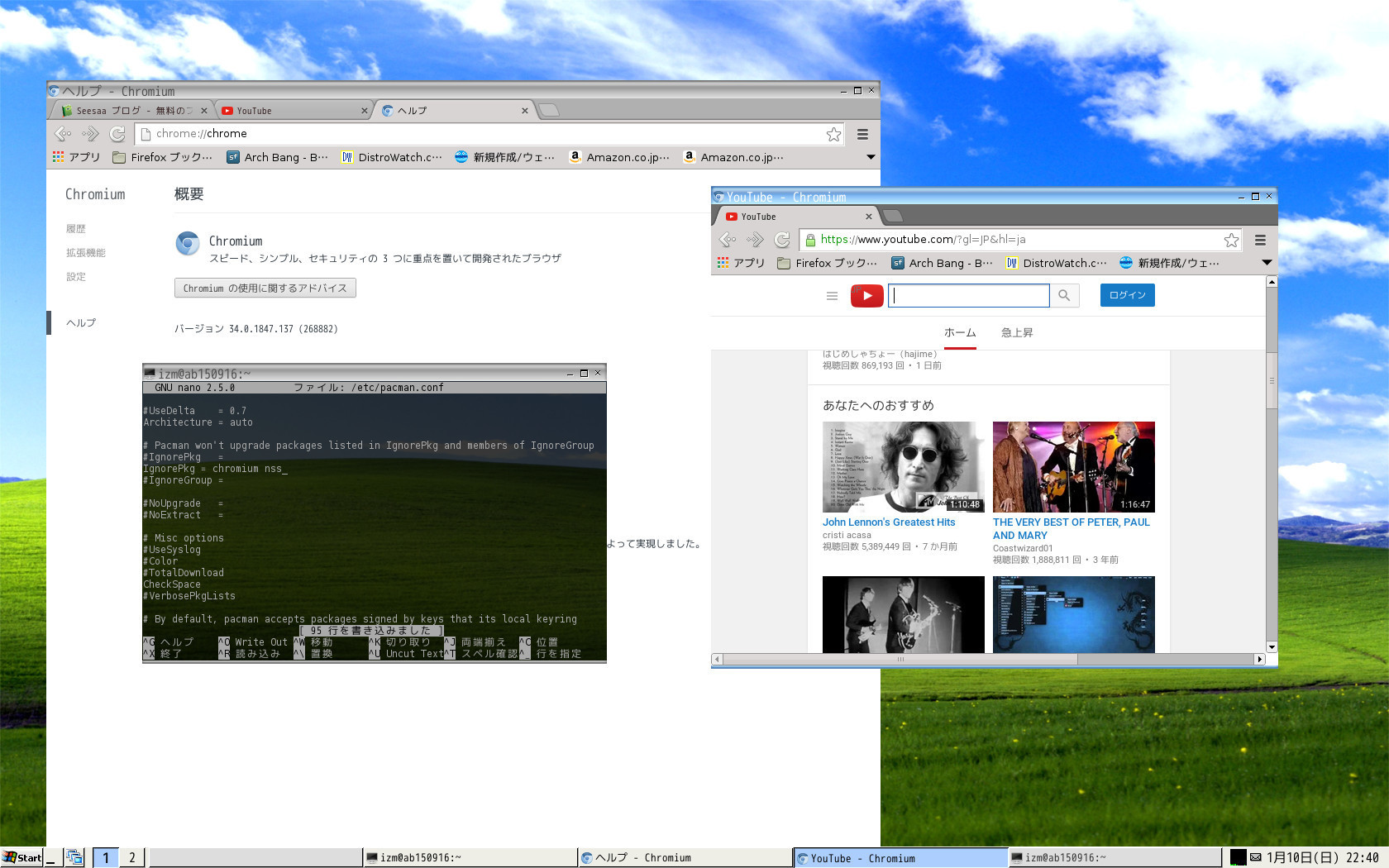Open first Amazon.co.jp bookmark in the ヘルプ window
The width and height of the screenshot is (1389, 868).
point(619,157)
